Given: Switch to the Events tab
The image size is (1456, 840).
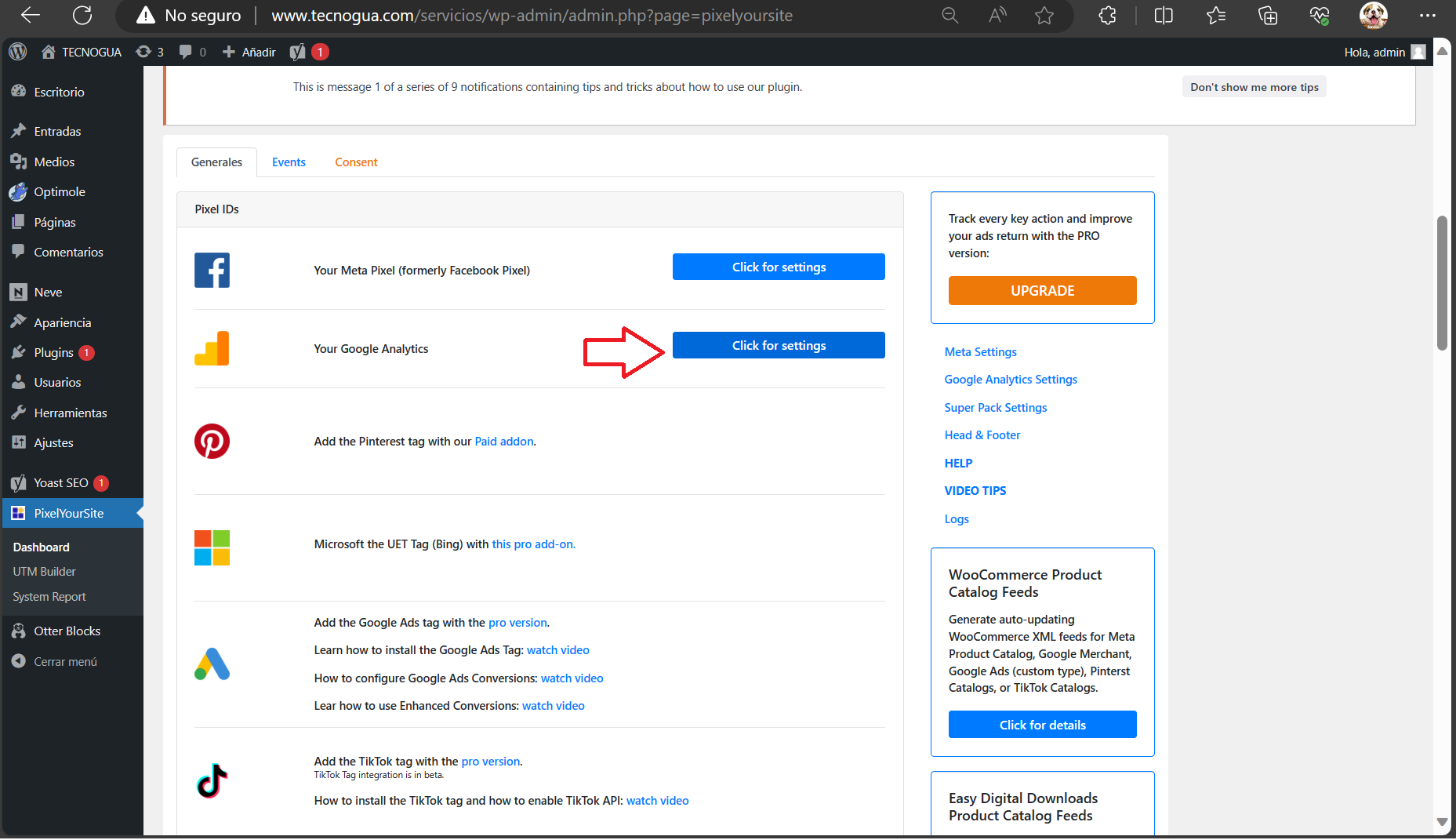Looking at the screenshot, I should click(289, 162).
